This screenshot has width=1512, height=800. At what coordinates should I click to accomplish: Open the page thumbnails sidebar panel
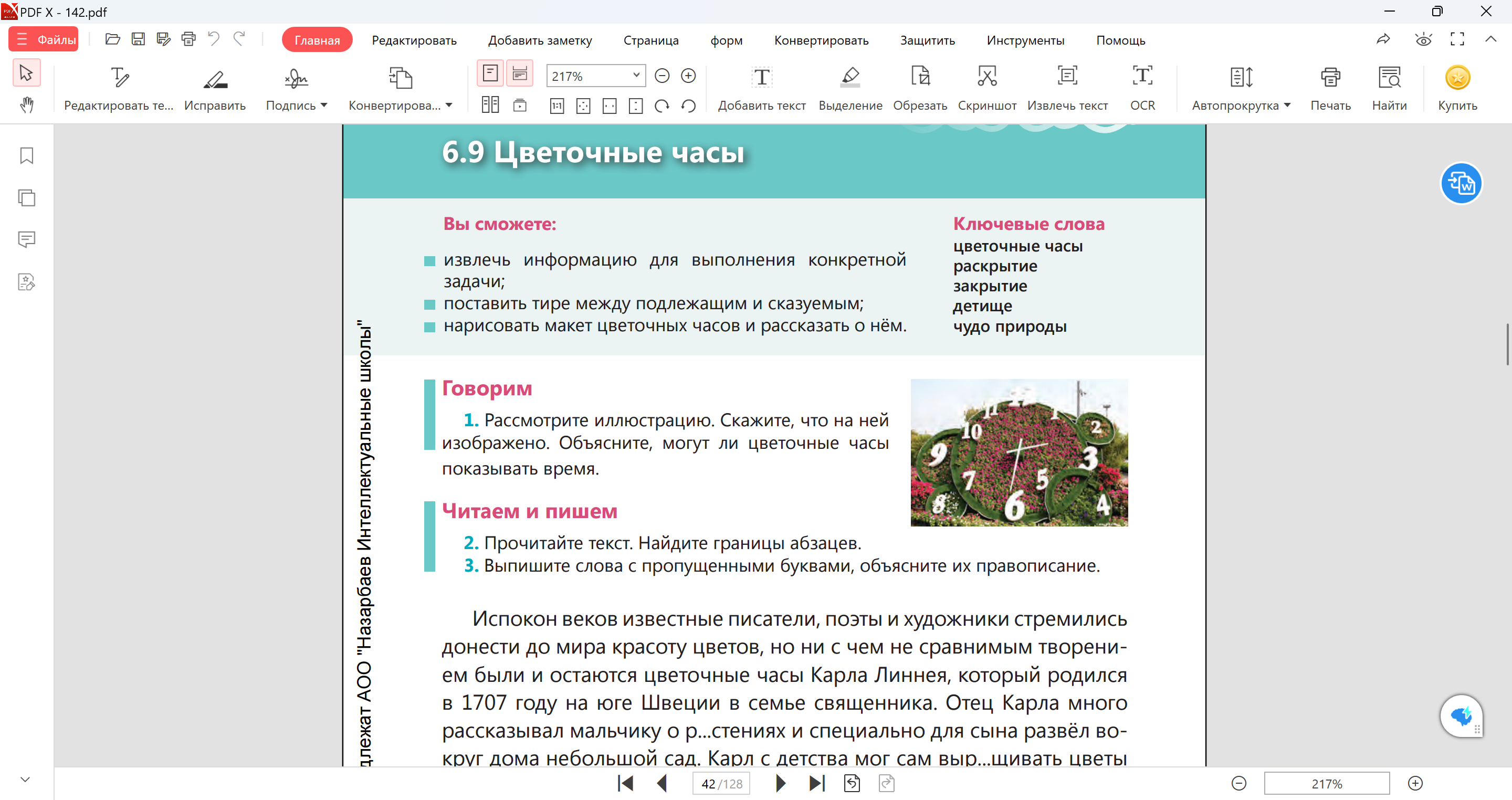pos(26,198)
